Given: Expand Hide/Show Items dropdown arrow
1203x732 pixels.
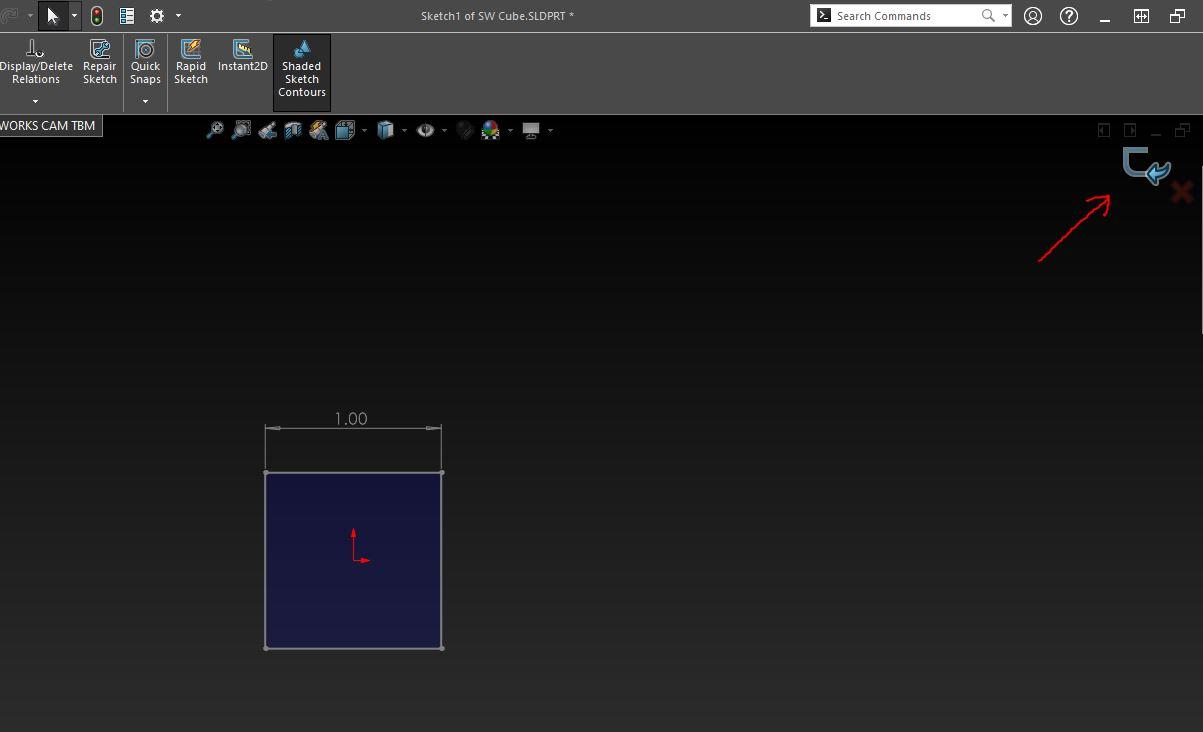Looking at the screenshot, I should pyautogui.click(x=444, y=130).
